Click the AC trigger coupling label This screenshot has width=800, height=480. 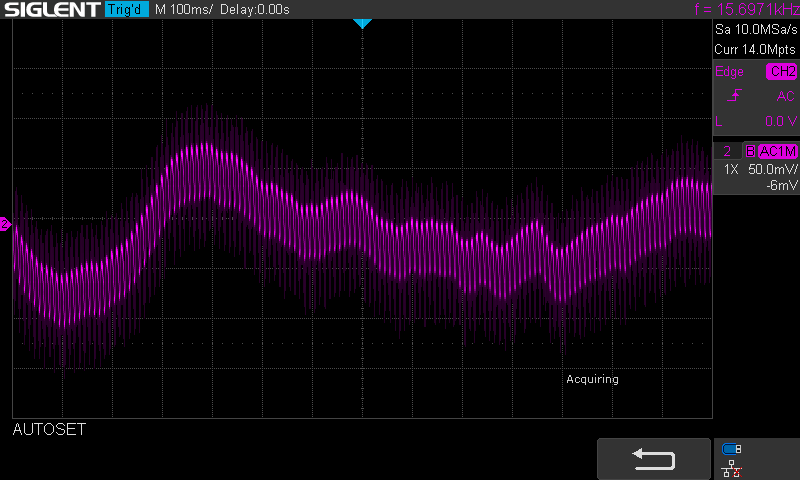pos(785,96)
